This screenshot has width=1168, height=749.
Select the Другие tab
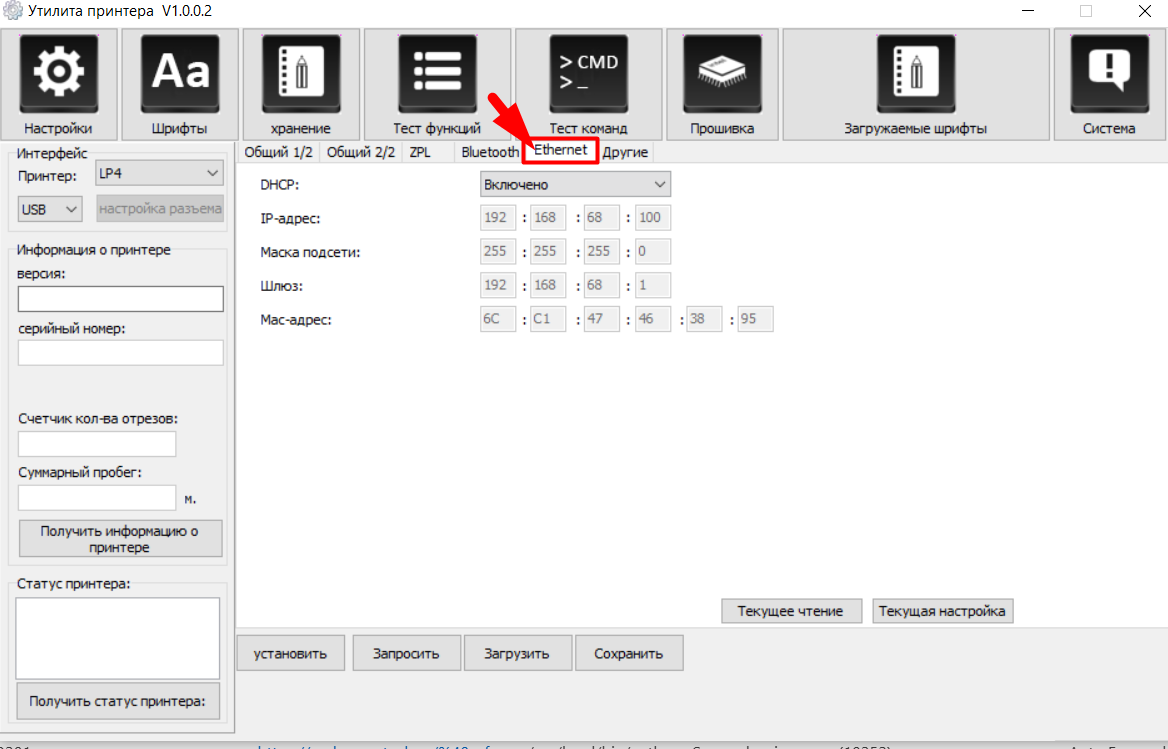pyautogui.click(x=625, y=152)
